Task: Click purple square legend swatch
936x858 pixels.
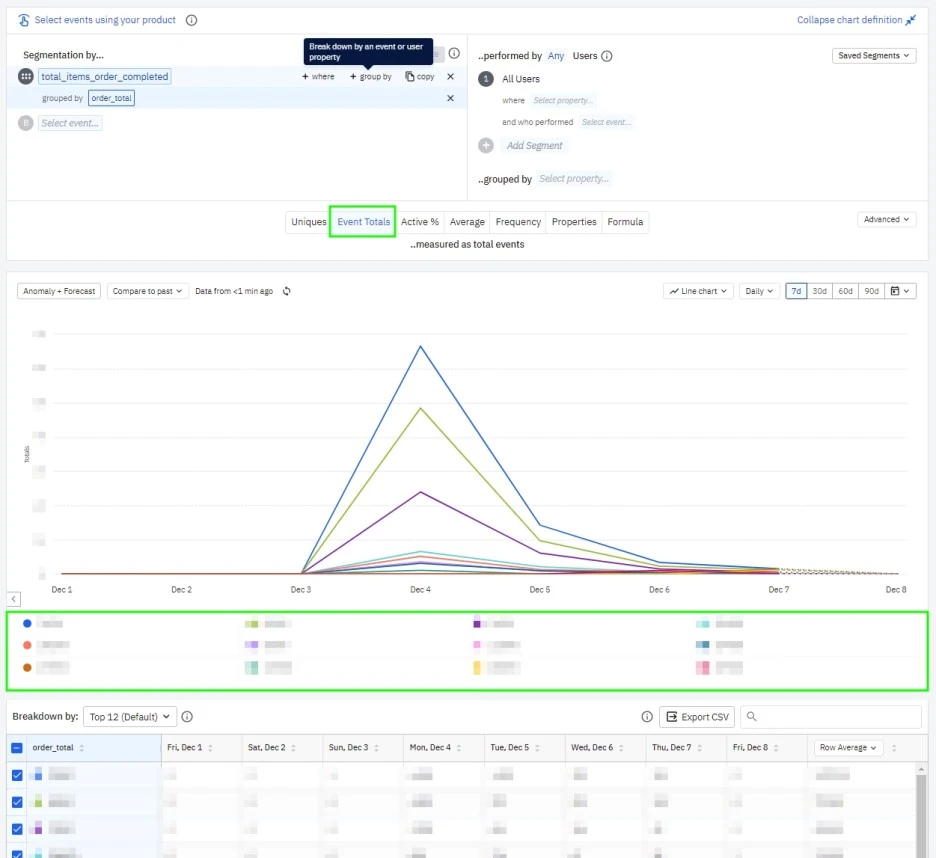Action: [x=477, y=624]
